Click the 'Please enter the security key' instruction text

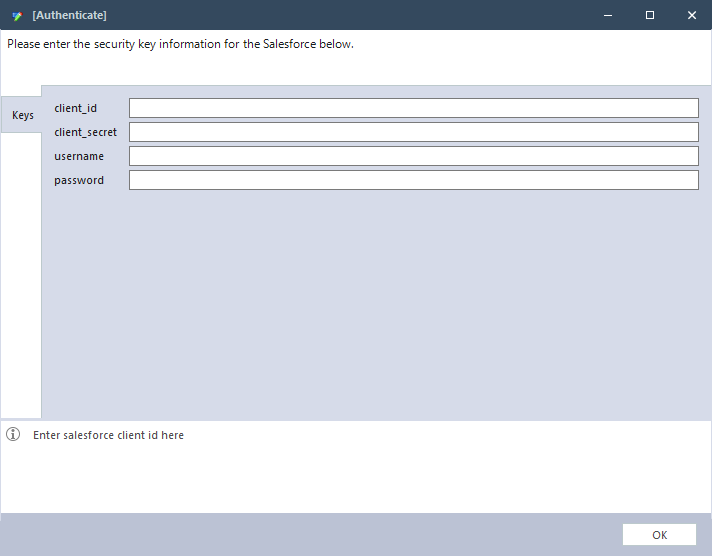180,44
